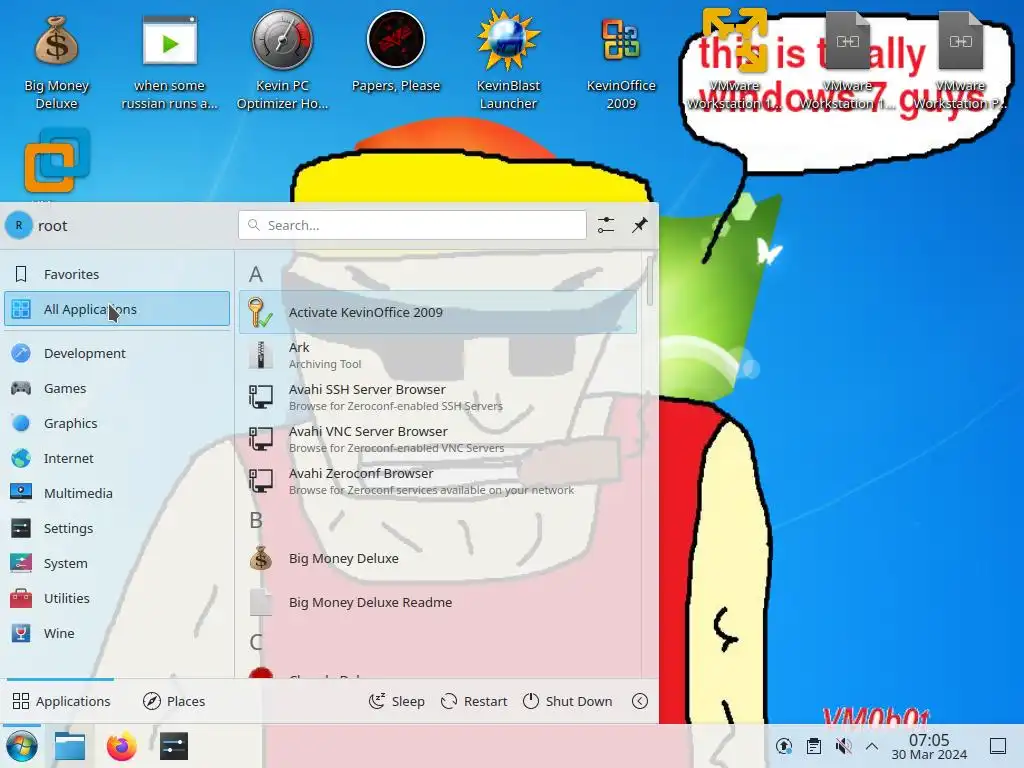Click the Windows 7 start orb

(22, 746)
